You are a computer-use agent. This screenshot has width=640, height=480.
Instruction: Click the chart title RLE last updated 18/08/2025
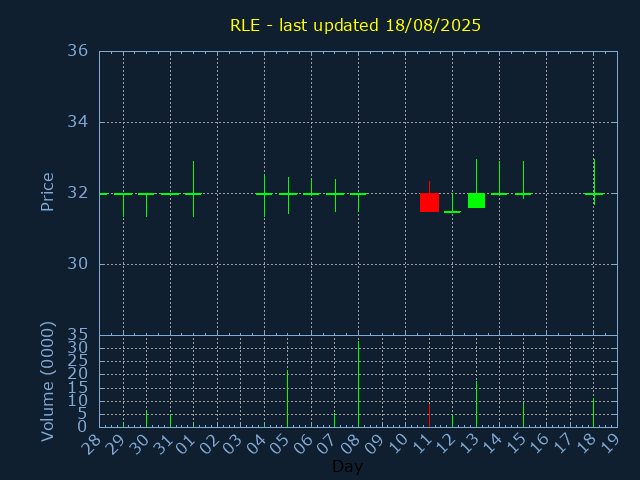[355, 25]
